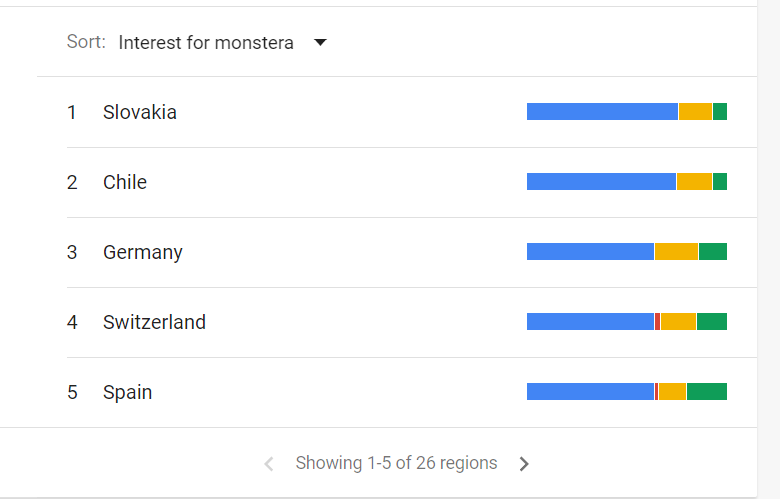
Task: Click Spain's green bar segment
Action: [x=707, y=392]
